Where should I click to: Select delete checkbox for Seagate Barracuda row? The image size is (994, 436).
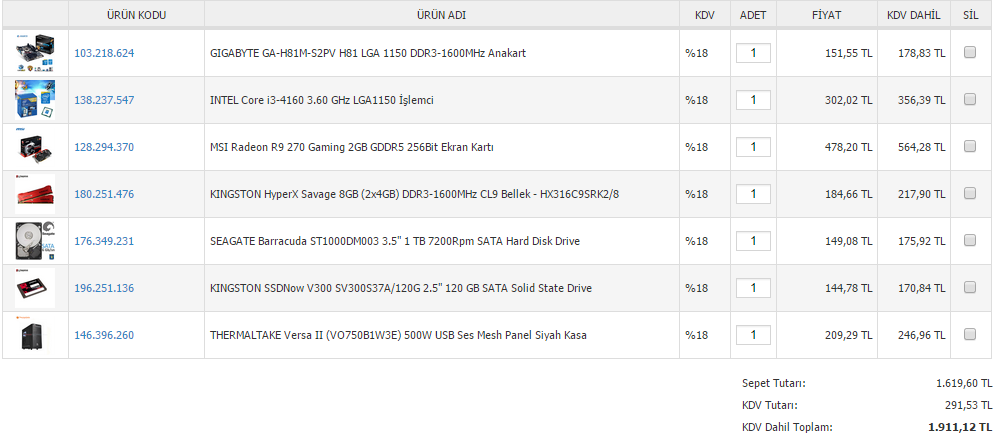tap(970, 240)
